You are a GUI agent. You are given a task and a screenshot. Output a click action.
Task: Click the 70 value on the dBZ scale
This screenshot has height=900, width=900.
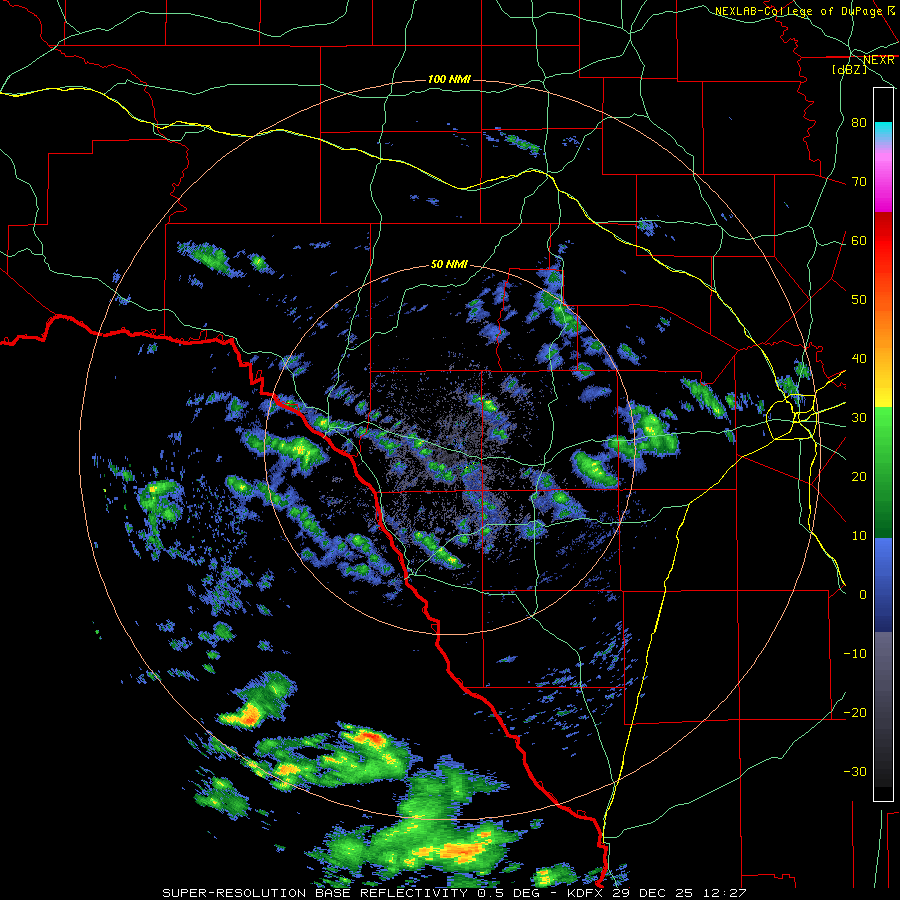[x=859, y=182]
